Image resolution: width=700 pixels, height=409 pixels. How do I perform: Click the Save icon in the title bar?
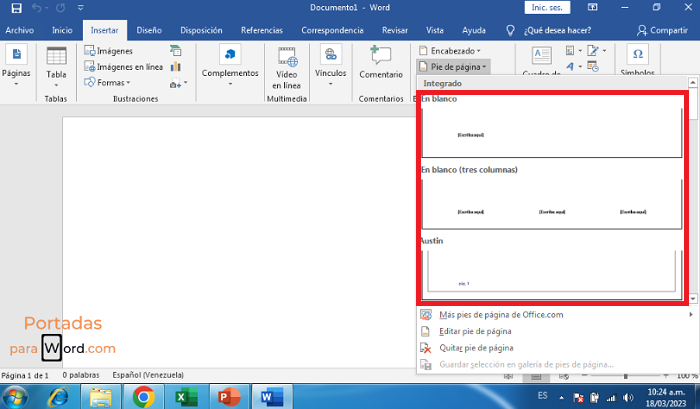point(17,8)
